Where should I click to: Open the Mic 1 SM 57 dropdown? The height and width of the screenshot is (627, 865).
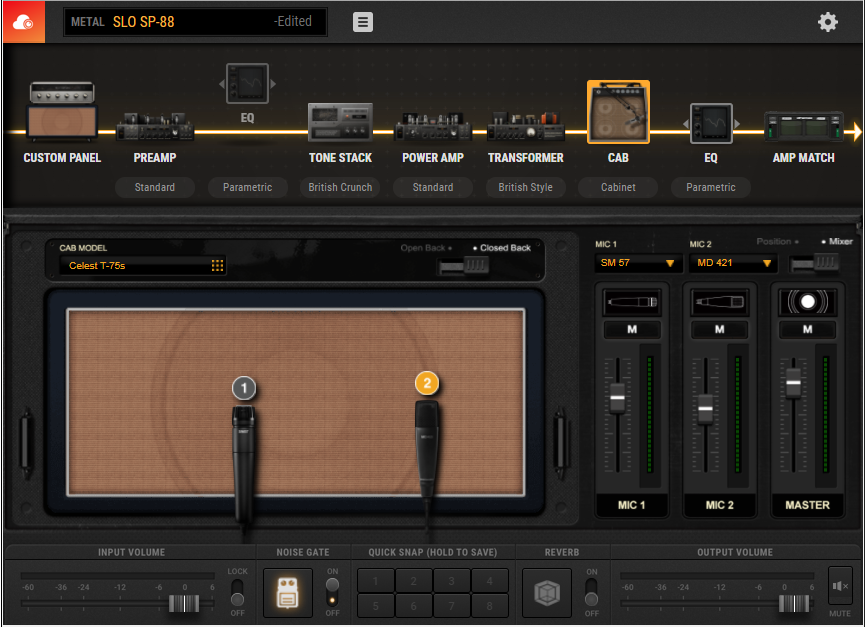pos(638,263)
